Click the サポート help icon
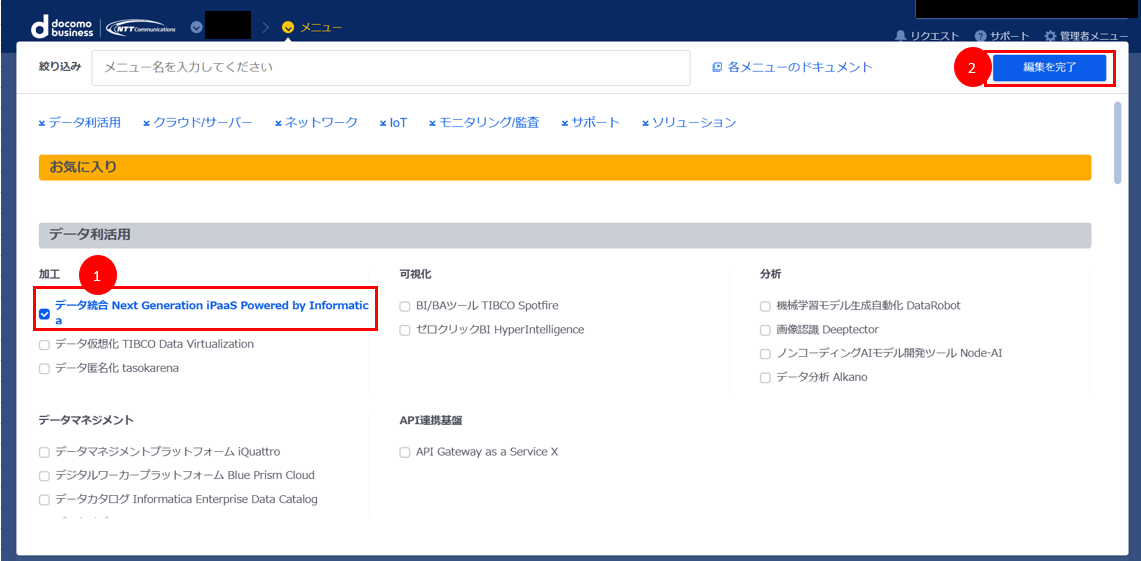The width and height of the screenshot is (1141, 561). (x=980, y=36)
